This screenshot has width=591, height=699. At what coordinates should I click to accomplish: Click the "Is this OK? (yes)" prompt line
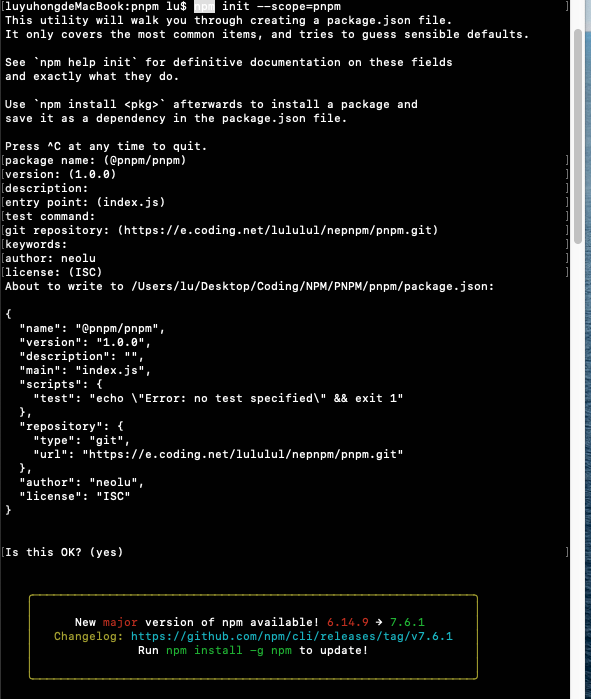pos(64,552)
